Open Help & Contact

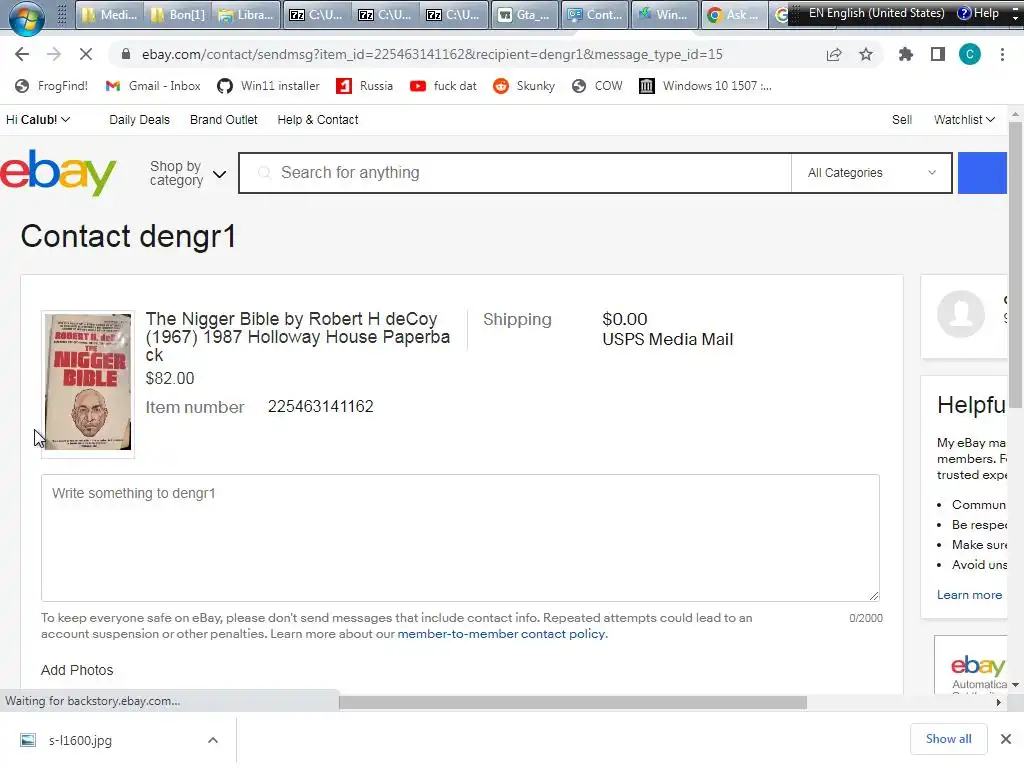tap(317, 120)
